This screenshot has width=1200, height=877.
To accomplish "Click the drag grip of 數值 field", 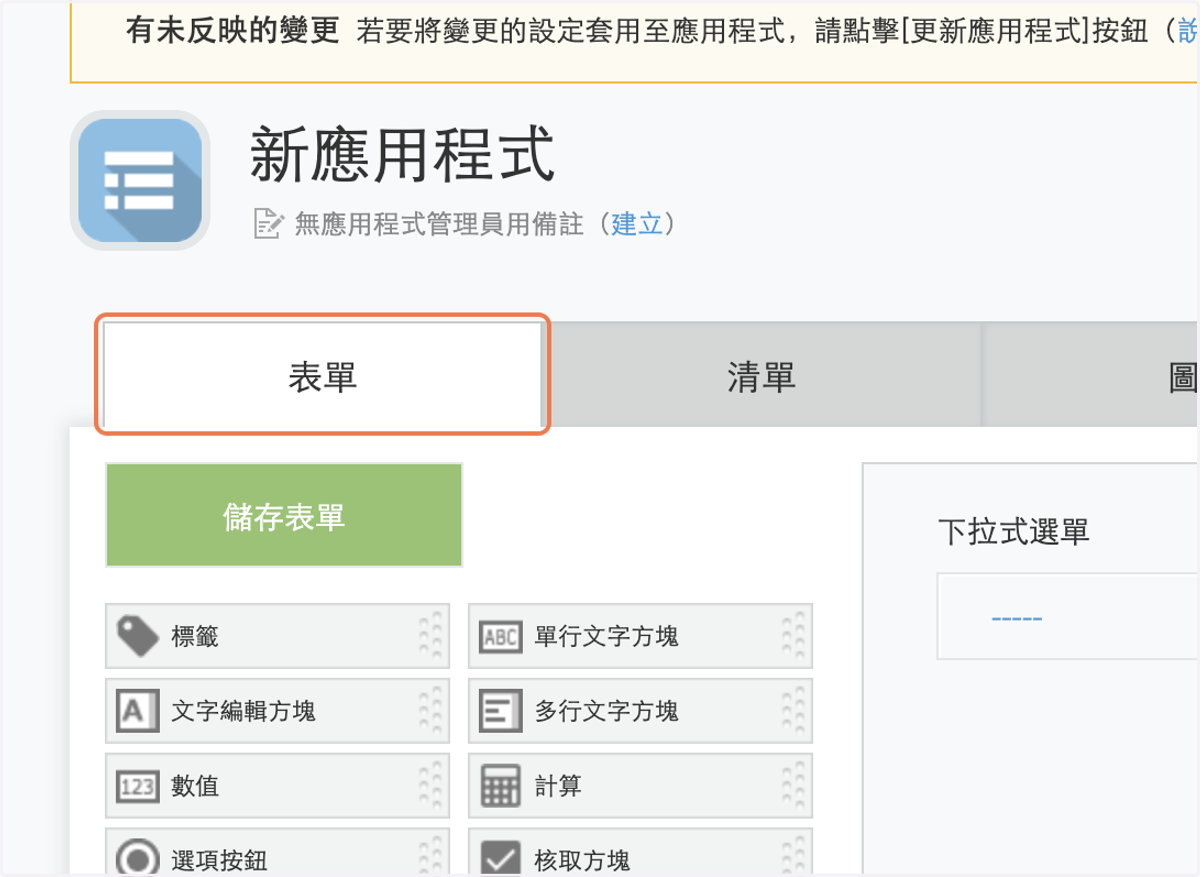I will coord(430,787).
